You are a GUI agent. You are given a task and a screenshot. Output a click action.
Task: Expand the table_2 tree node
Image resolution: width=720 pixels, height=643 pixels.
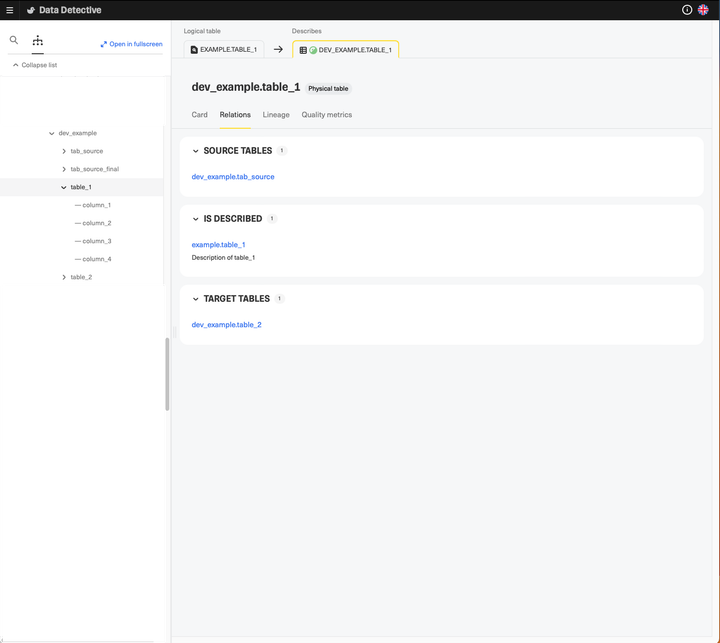pyautogui.click(x=64, y=277)
